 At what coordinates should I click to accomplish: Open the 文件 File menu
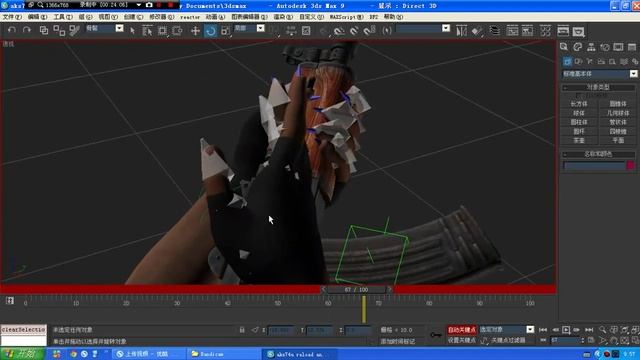[12, 17]
